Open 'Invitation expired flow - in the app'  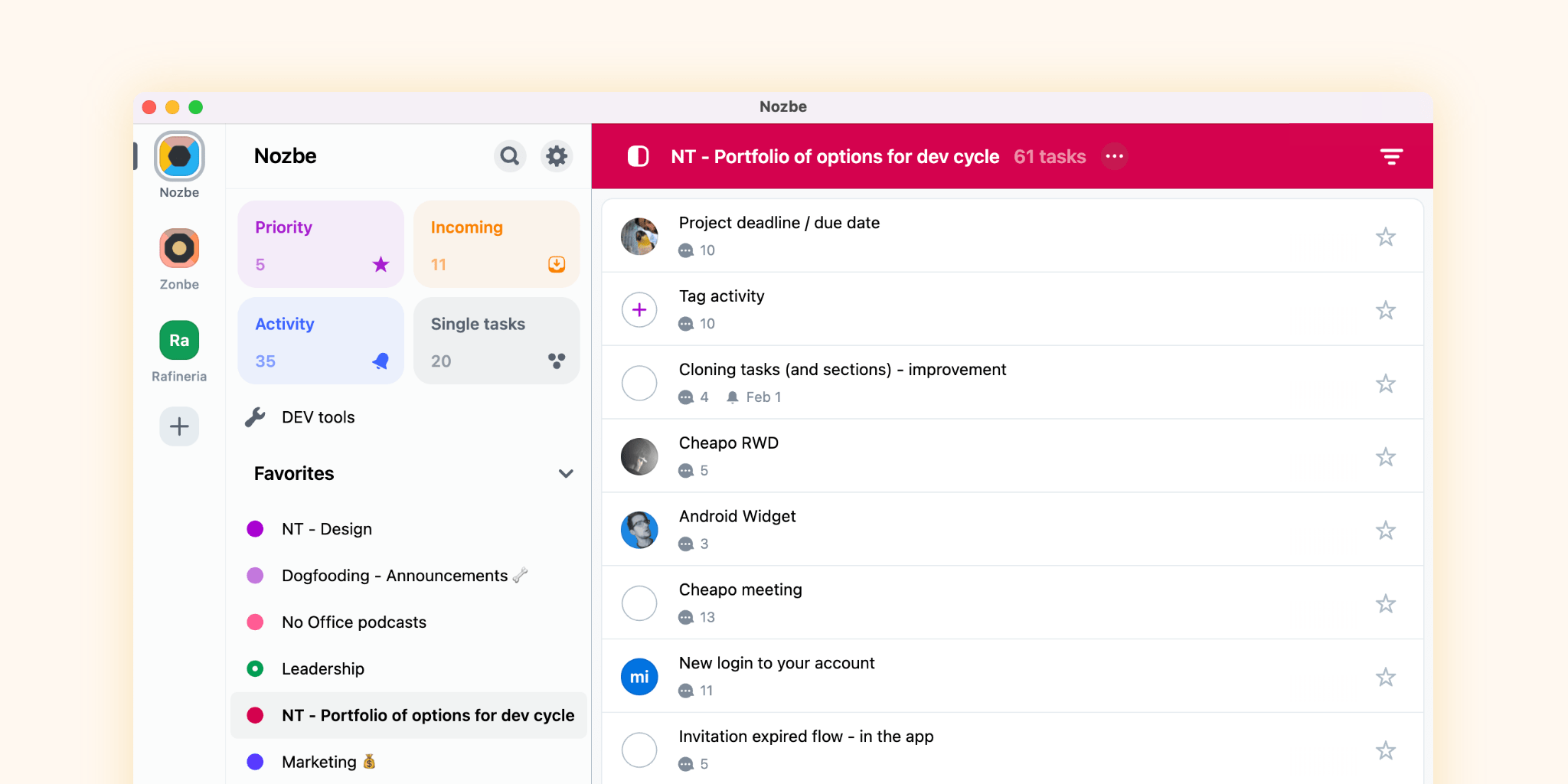[x=806, y=737]
